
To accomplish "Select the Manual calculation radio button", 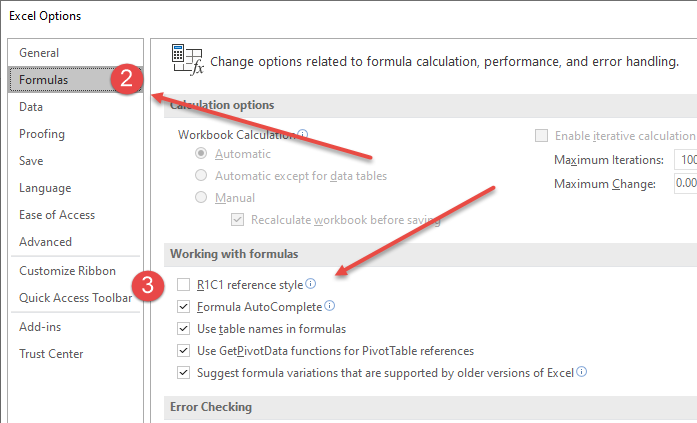I will (201, 197).
